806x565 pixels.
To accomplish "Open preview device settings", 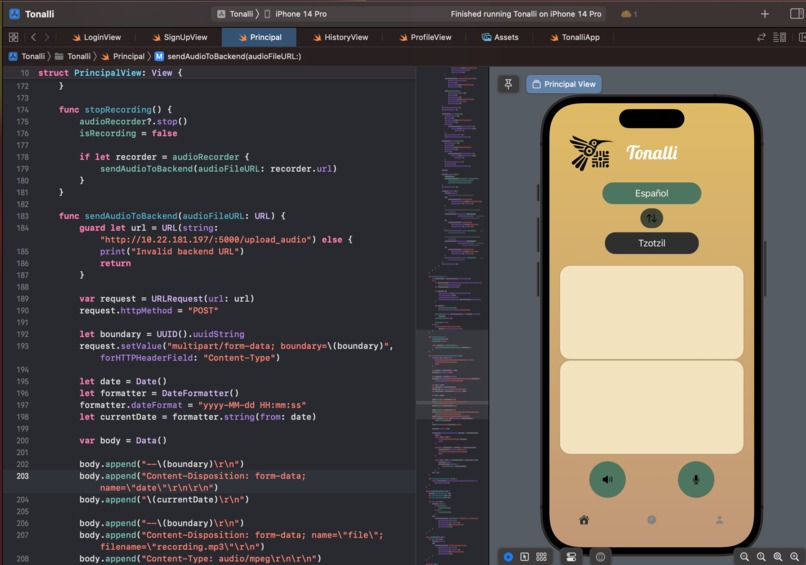I will pos(571,557).
